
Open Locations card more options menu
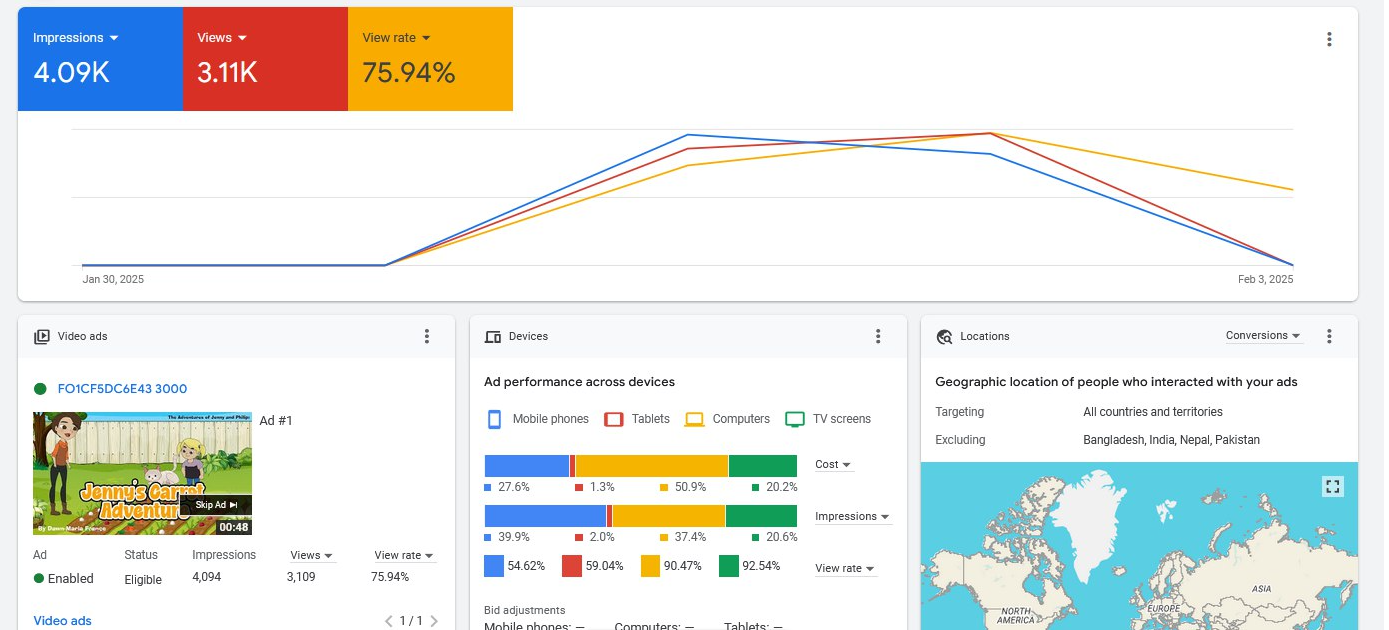1329,336
